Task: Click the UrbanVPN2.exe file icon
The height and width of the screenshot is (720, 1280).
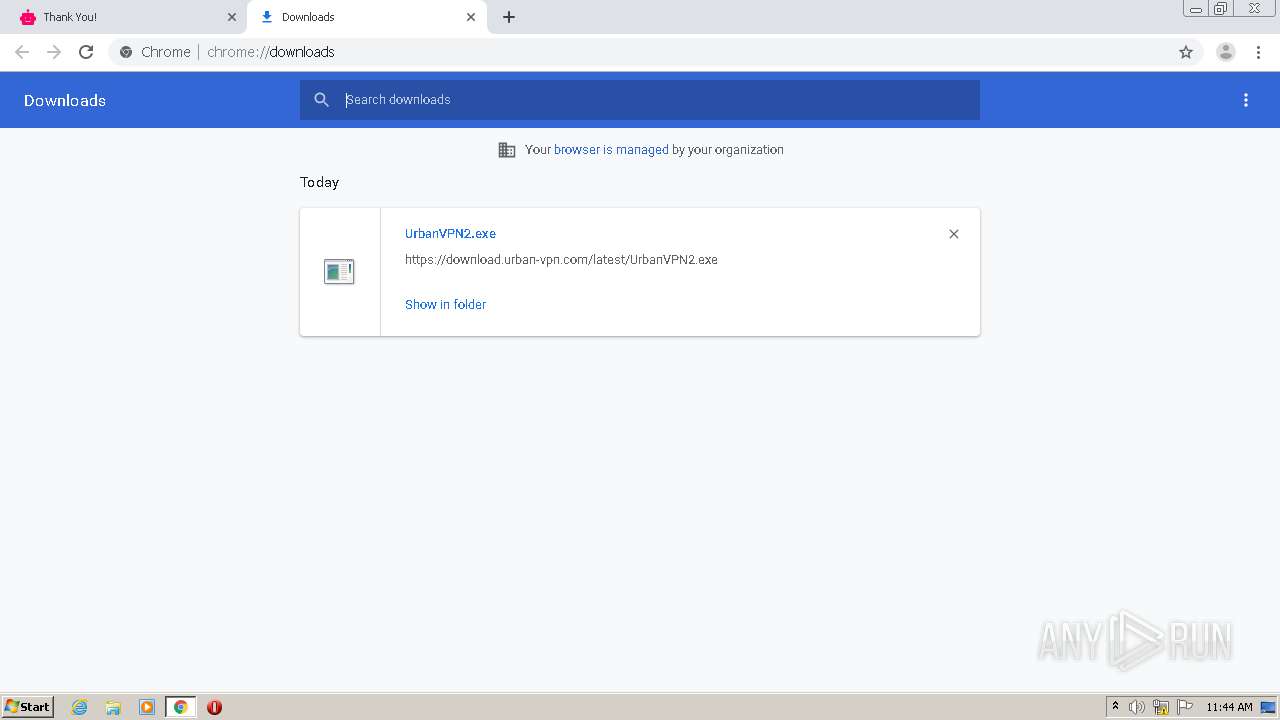Action: (x=339, y=271)
